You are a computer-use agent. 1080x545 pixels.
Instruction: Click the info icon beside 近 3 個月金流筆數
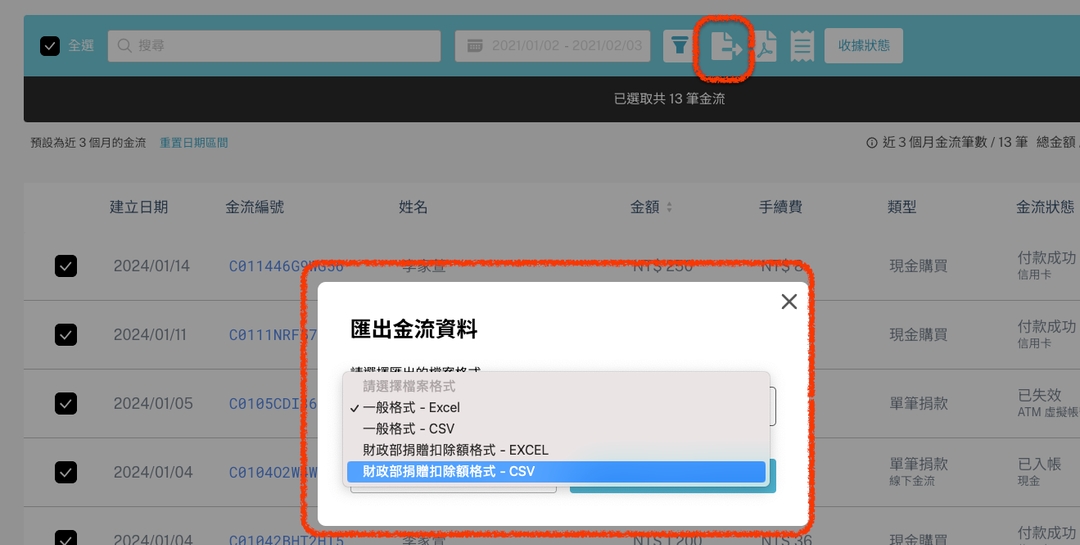[x=871, y=143]
